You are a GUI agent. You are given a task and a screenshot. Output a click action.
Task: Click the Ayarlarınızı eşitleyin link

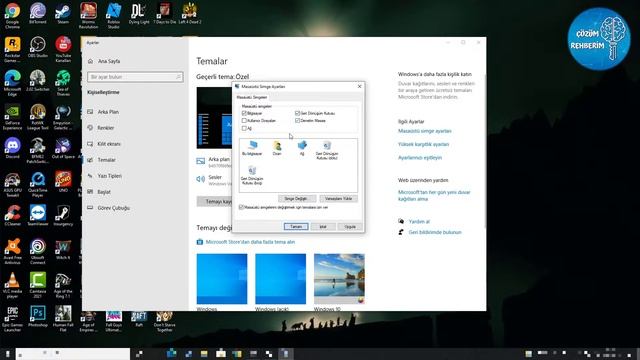420,158
